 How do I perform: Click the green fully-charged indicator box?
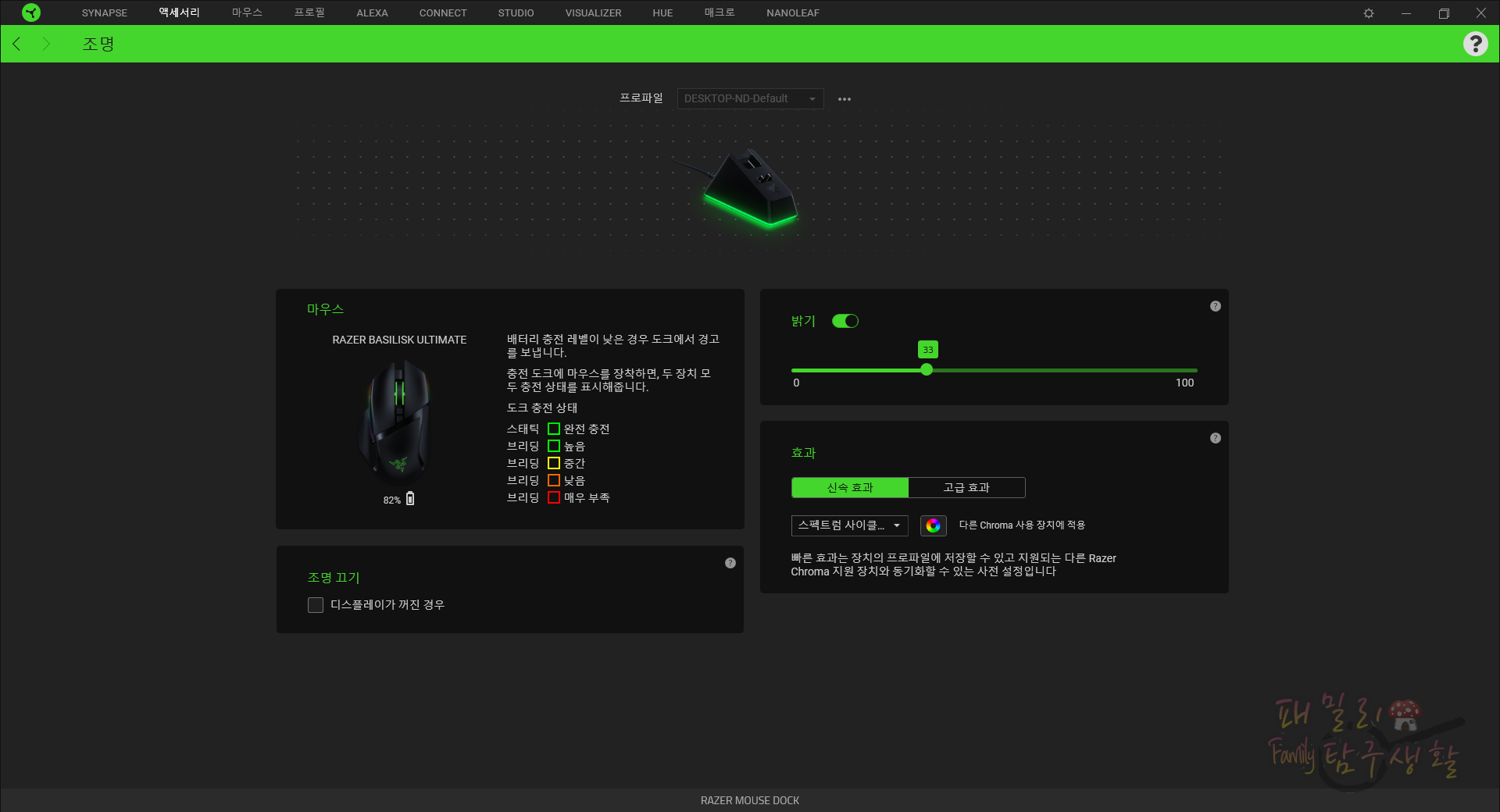click(554, 429)
